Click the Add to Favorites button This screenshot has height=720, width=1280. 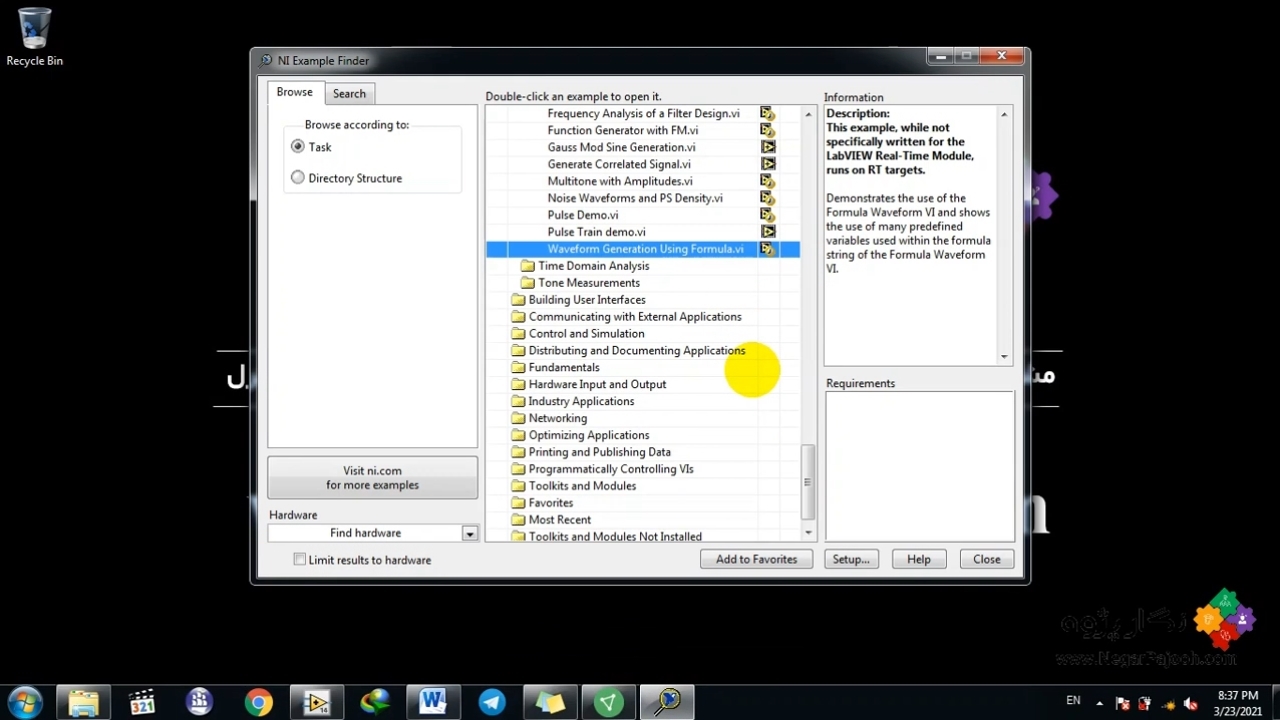(x=756, y=560)
